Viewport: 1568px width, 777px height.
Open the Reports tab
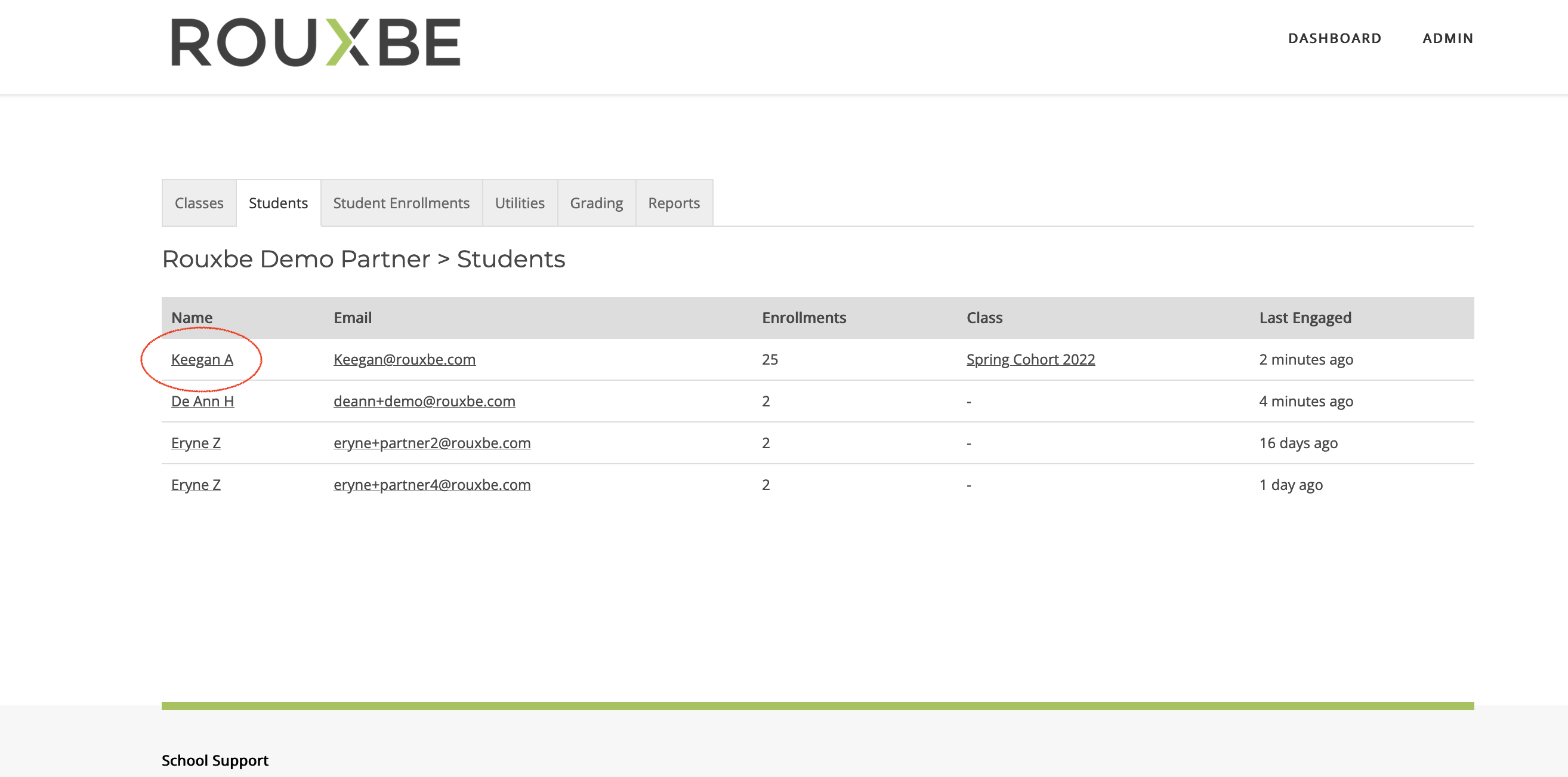674,203
